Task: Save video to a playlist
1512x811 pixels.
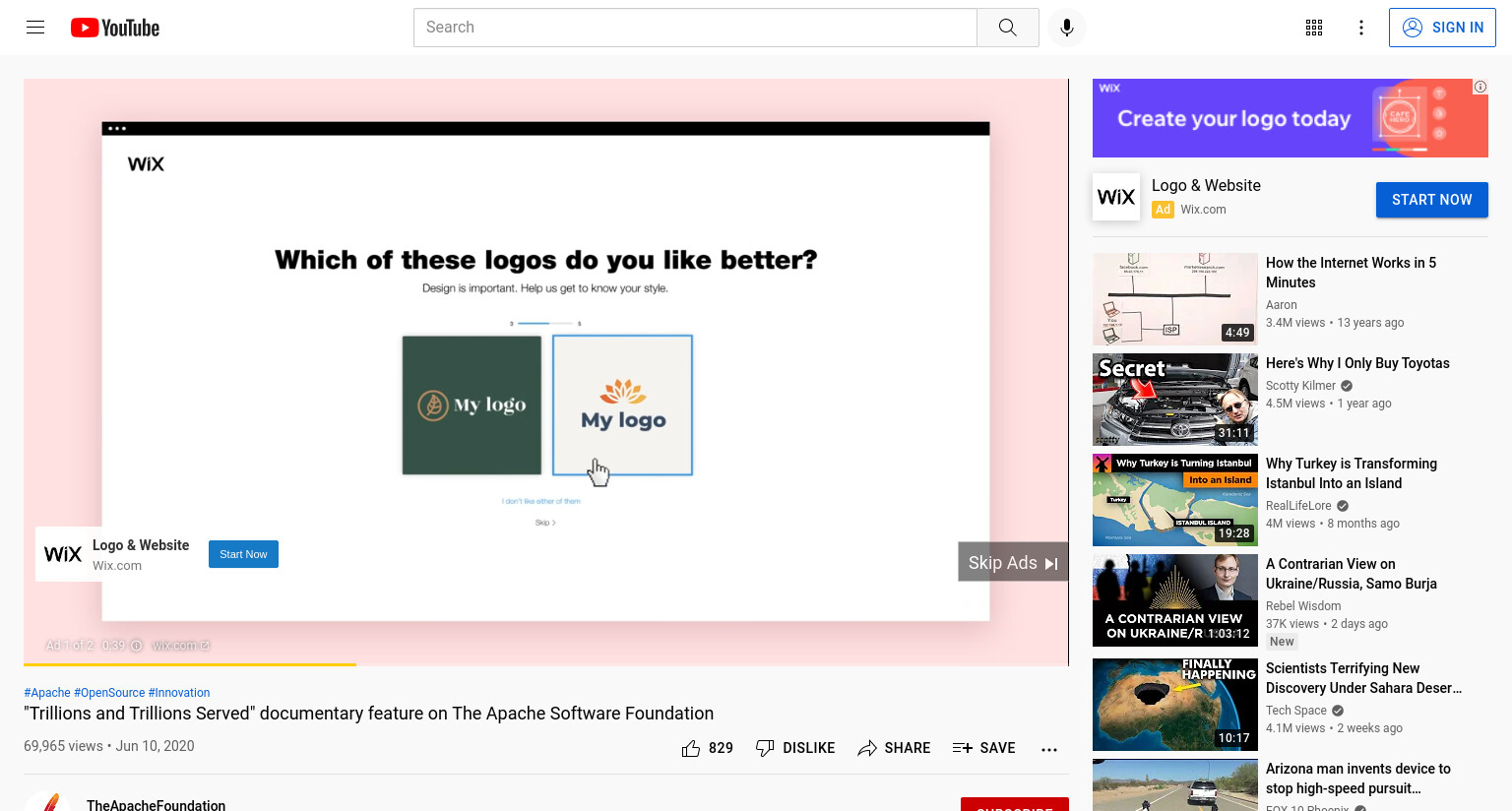Action: click(x=983, y=748)
